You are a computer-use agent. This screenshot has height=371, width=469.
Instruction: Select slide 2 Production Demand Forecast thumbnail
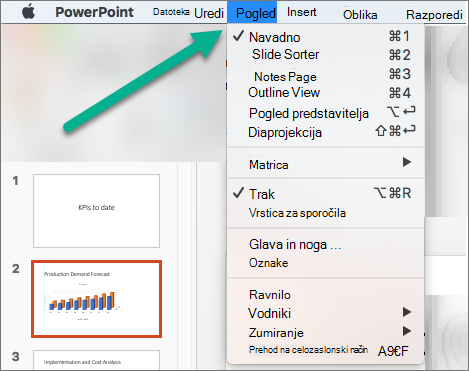click(96, 299)
